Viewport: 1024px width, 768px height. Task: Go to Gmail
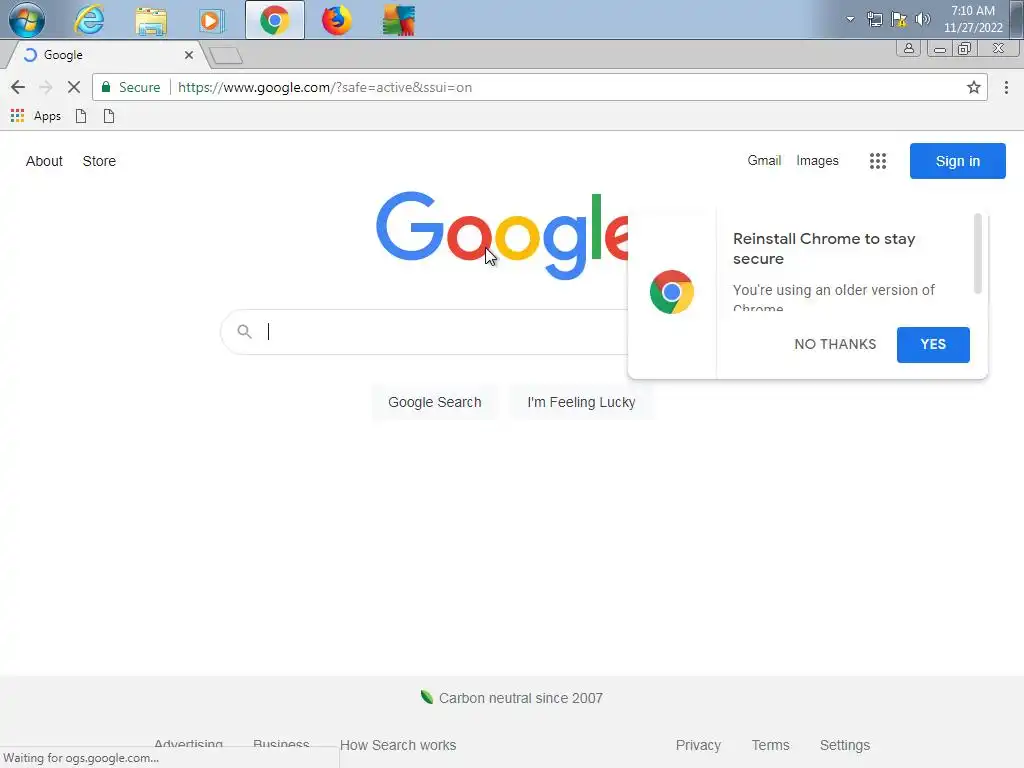pos(764,161)
